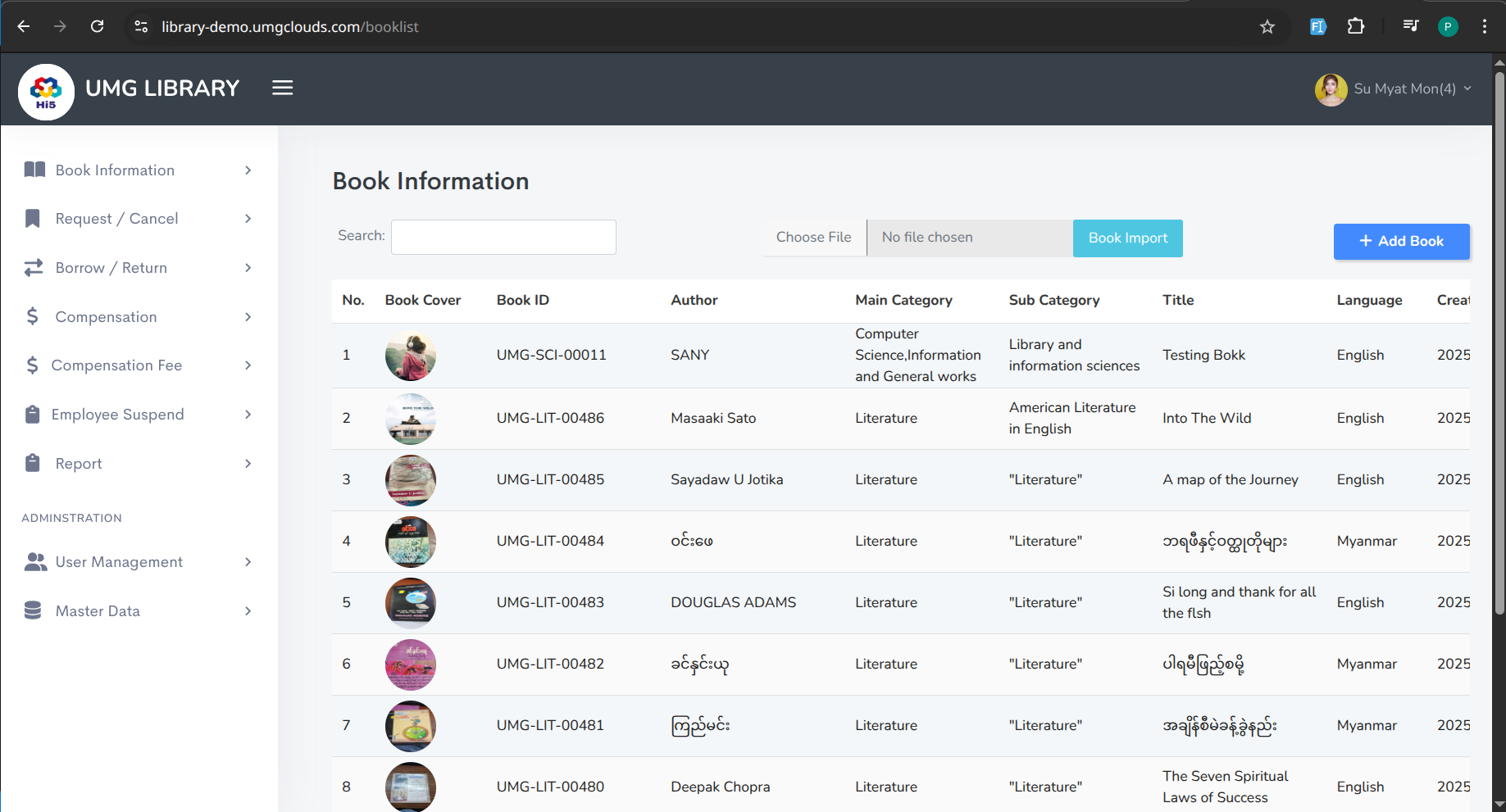Focus the Search input field
1506x812 pixels.
503,238
